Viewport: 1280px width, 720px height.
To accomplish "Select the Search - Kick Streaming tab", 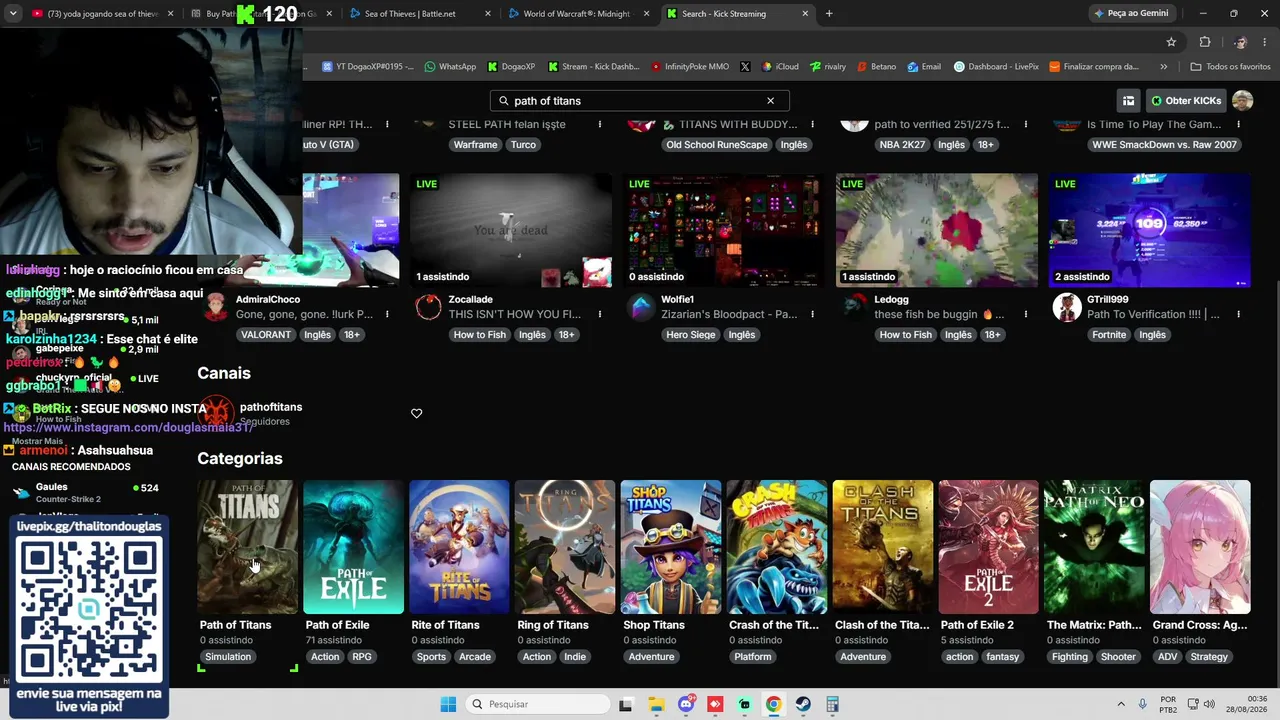I will pyautogui.click(x=737, y=14).
